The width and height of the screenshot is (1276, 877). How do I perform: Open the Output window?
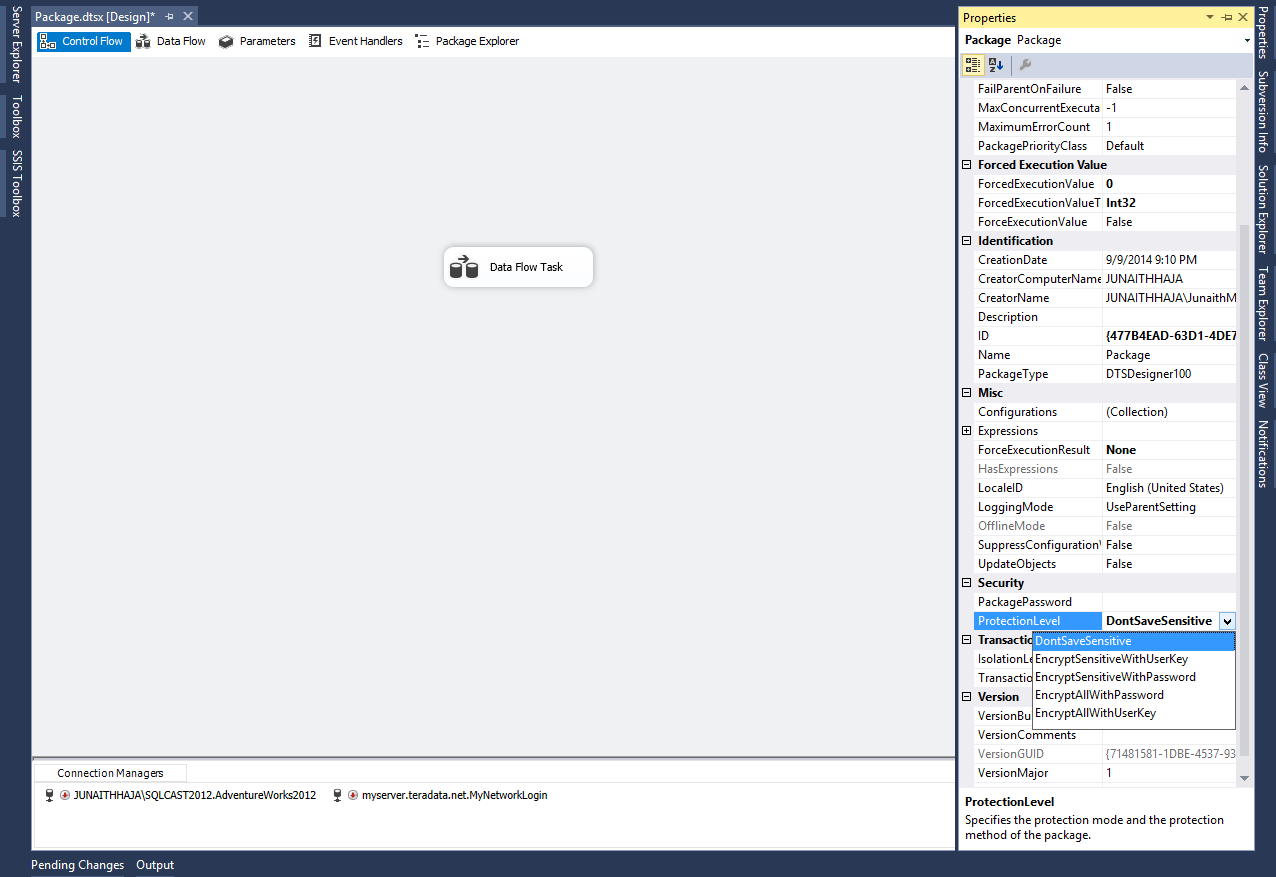pos(155,864)
